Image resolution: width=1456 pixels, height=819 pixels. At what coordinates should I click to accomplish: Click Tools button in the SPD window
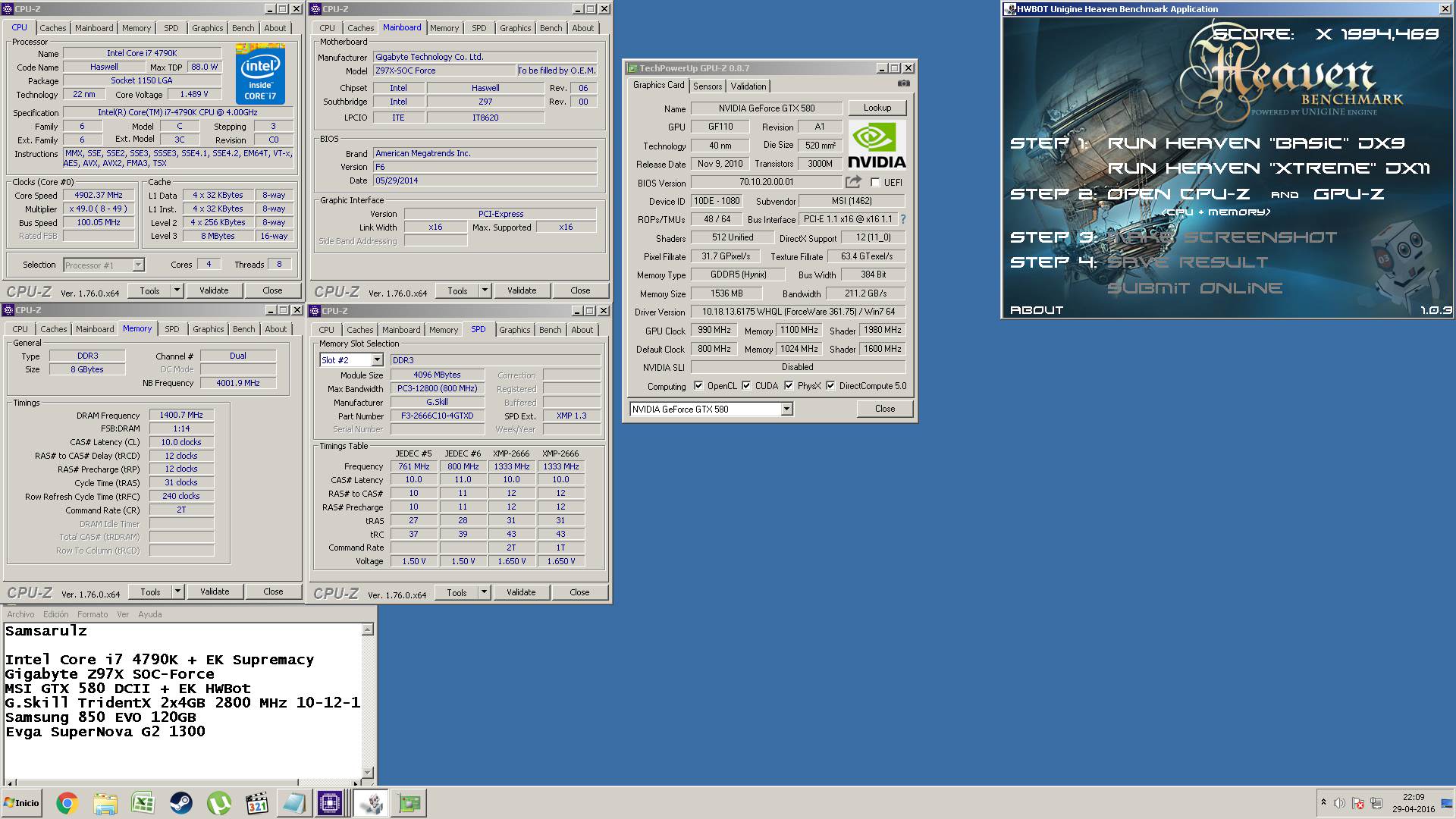coord(457,592)
